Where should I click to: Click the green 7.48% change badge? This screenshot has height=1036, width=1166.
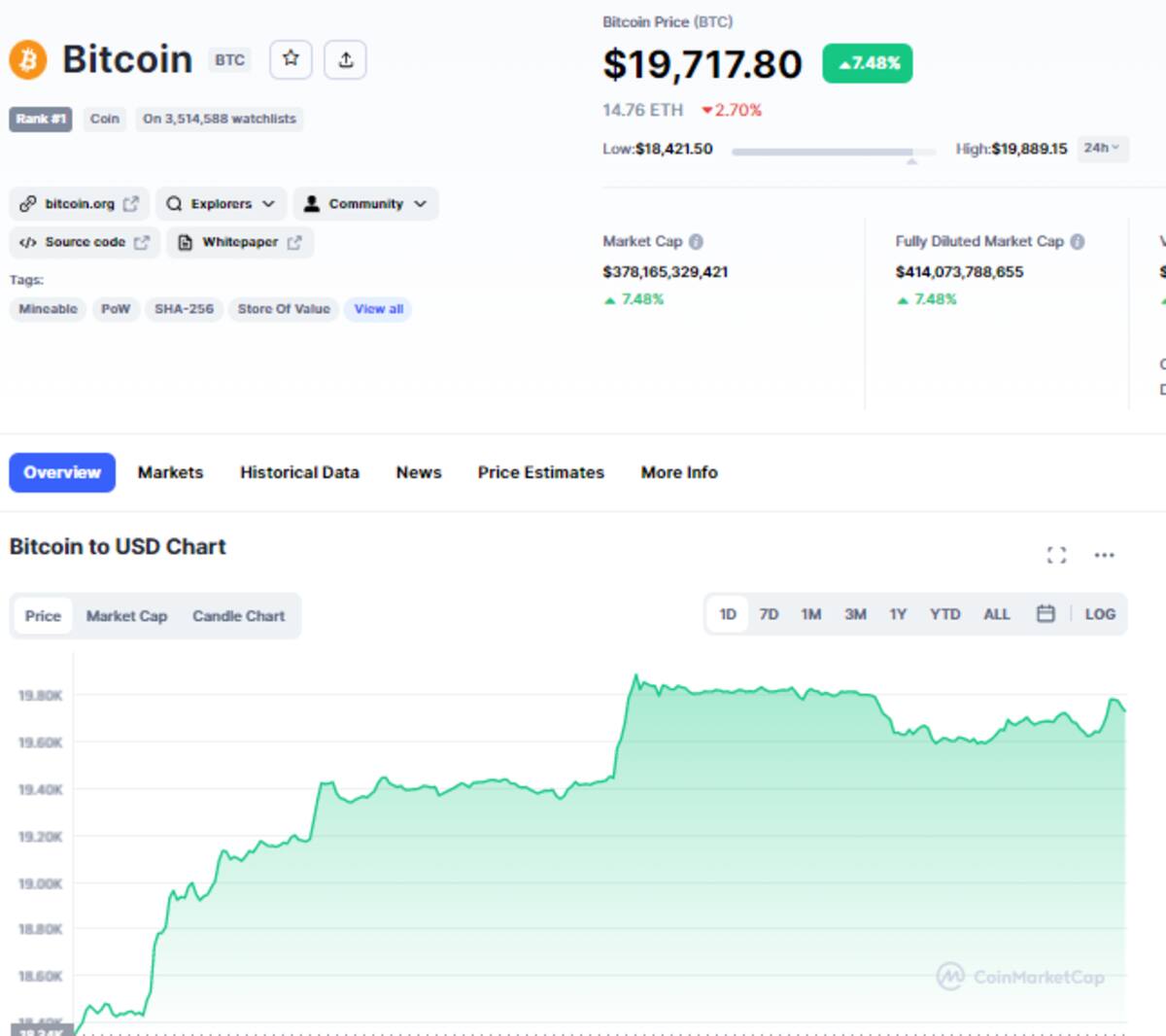pos(868,63)
